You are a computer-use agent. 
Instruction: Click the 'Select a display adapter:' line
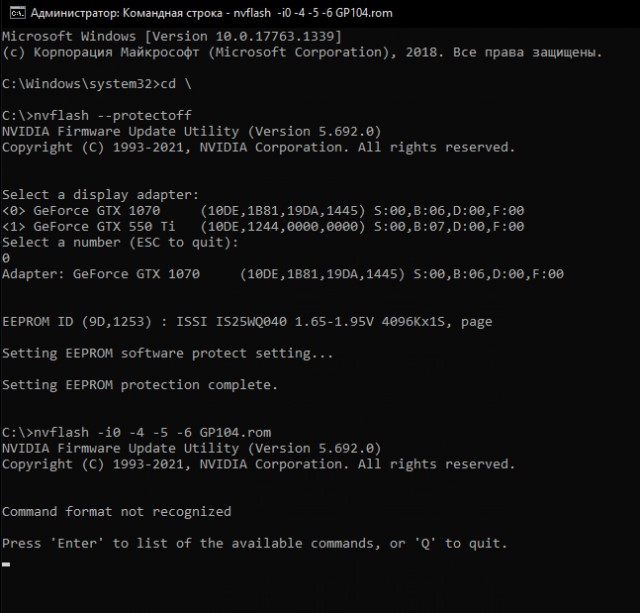click(x=100, y=195)
